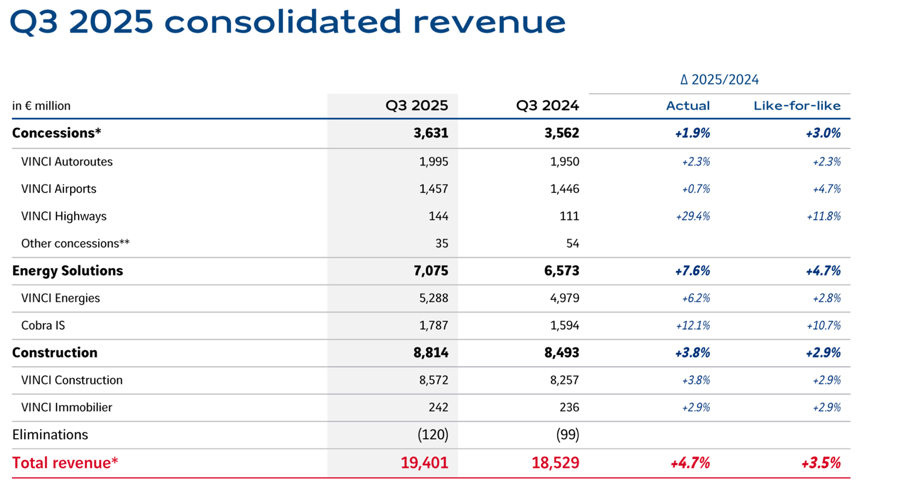The height and width of the screenshot is (490, 902).
Task: Click Concessions Q3 2025 value 3,631
Action: click(x=431, y=133)
